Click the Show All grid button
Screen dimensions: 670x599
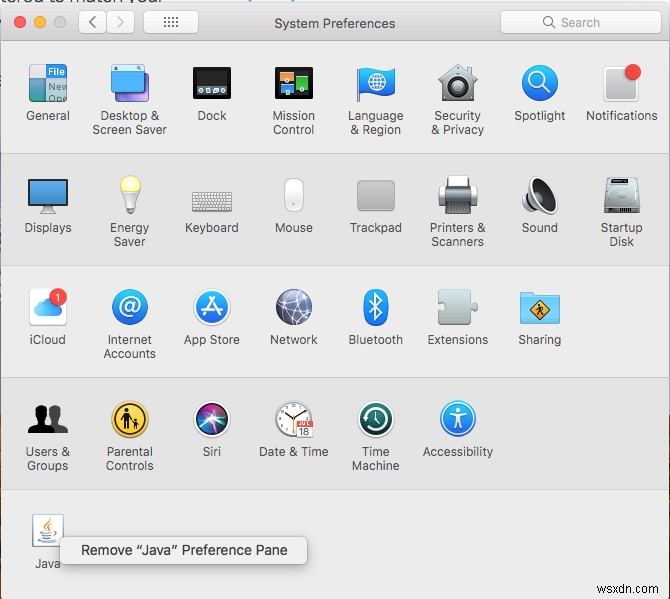point(171,22)
